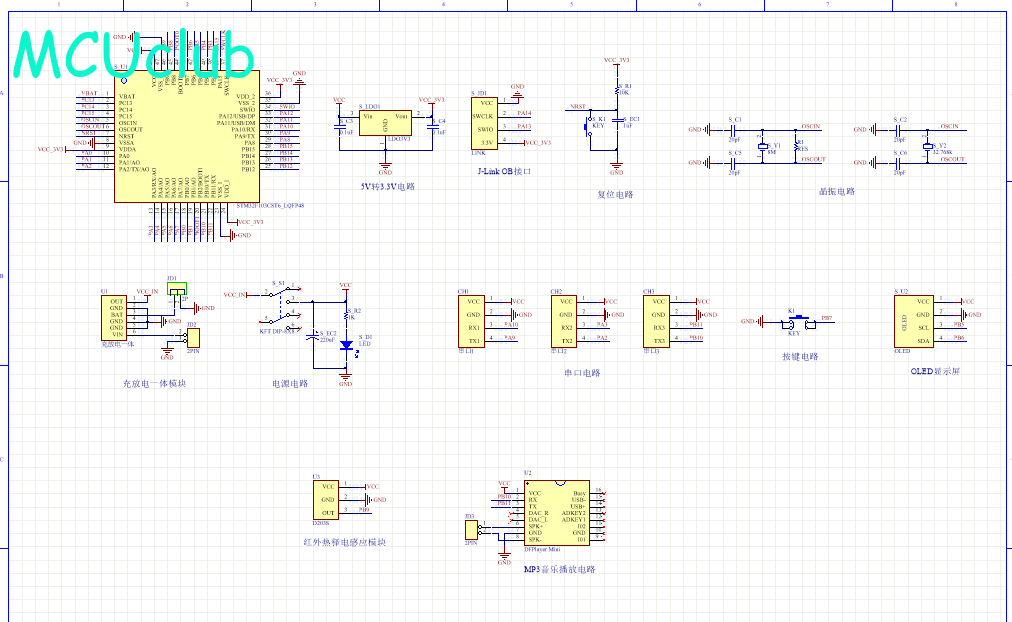Select the S_Y2 32.768k crystal
This screenshot has width=1012, height=622.
(x=927, y=146)
